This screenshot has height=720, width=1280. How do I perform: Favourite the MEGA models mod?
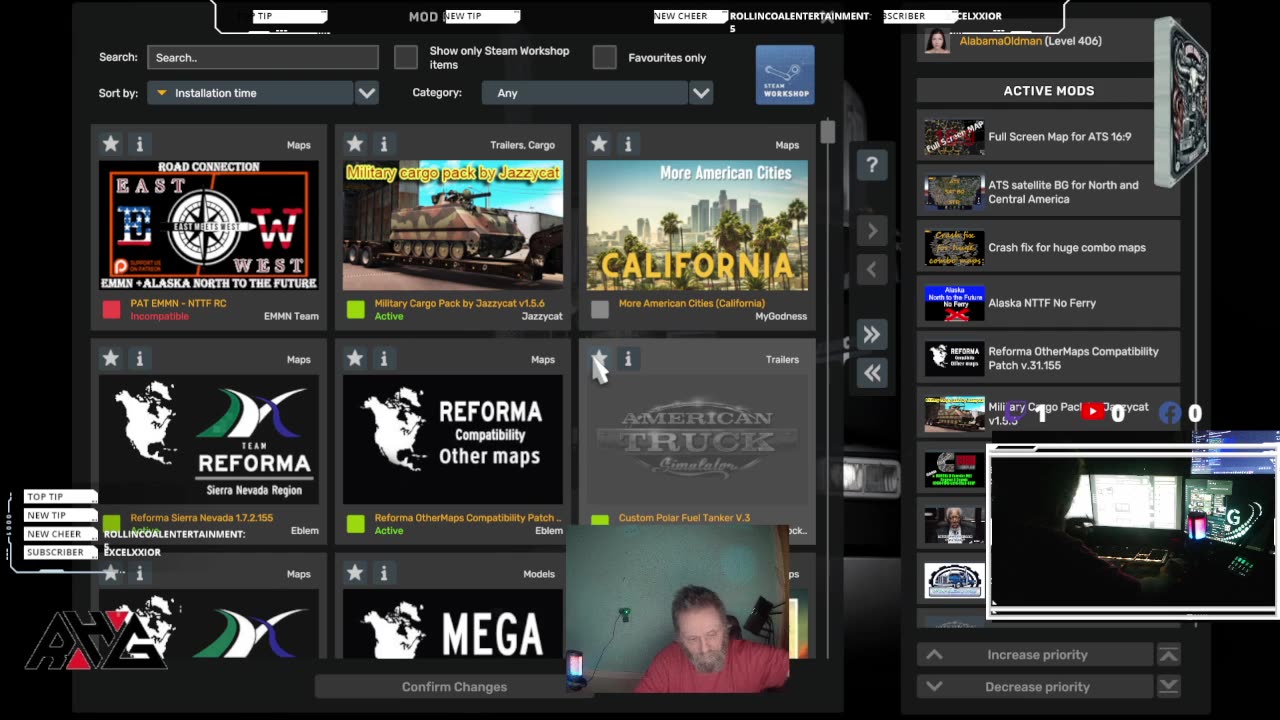[x=355, y=573]
